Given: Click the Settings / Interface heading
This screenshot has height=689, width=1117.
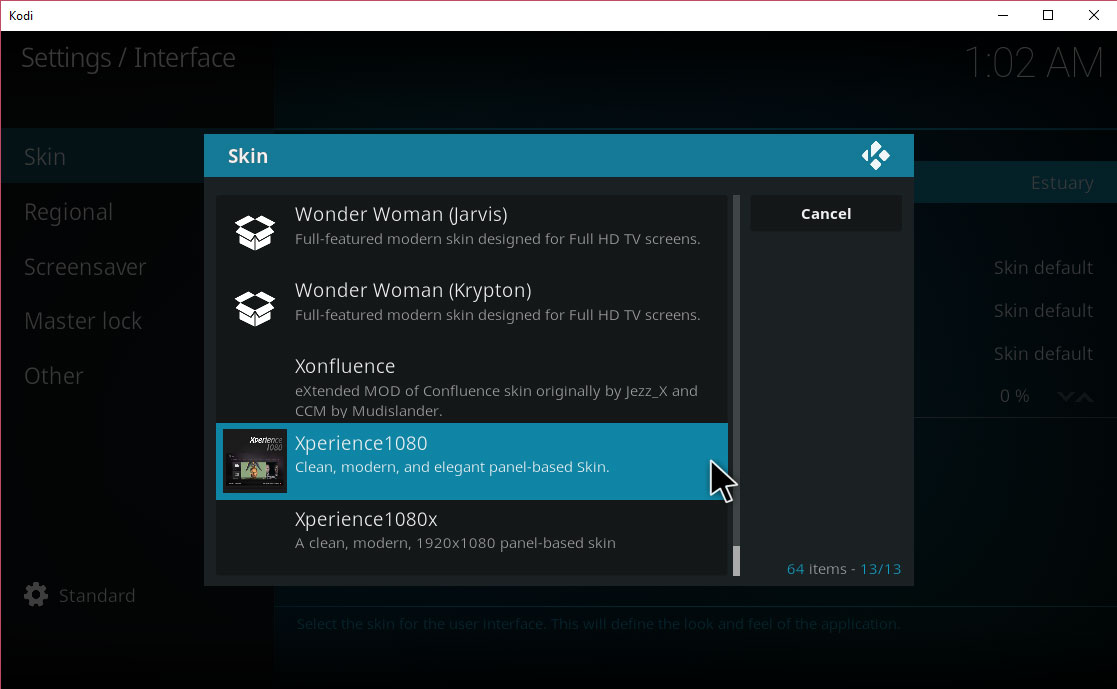Looking at the screenshot, I should coord(128,58).
